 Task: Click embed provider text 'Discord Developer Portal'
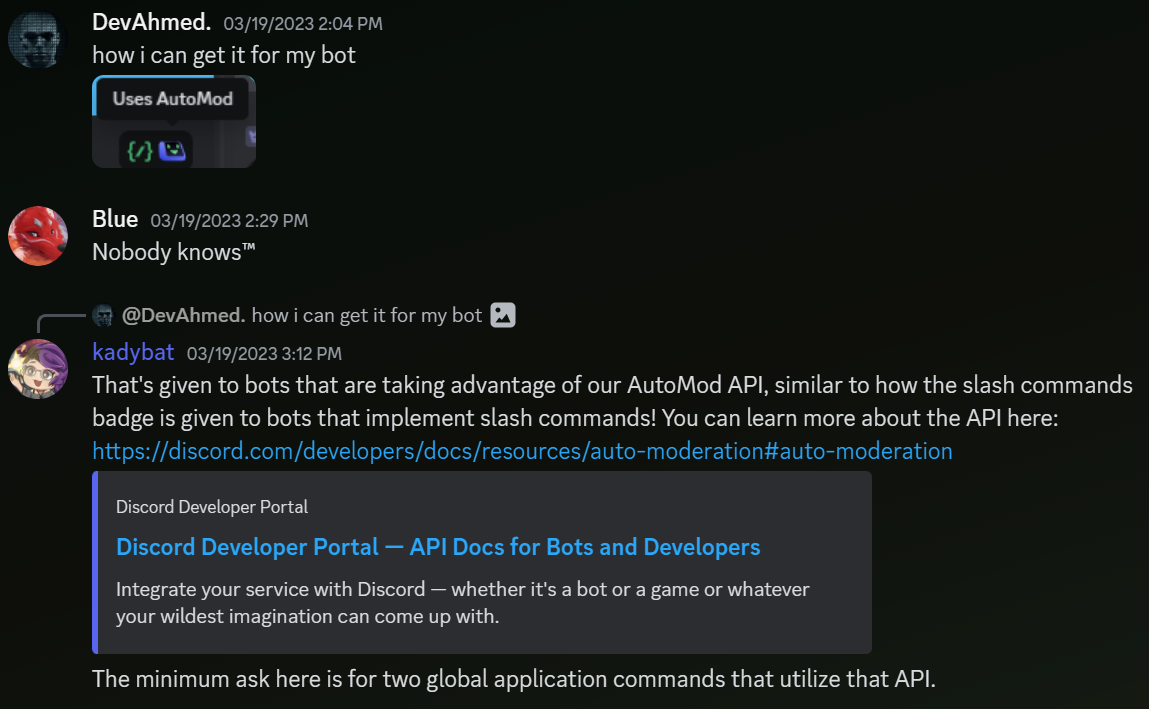point(212,507)
